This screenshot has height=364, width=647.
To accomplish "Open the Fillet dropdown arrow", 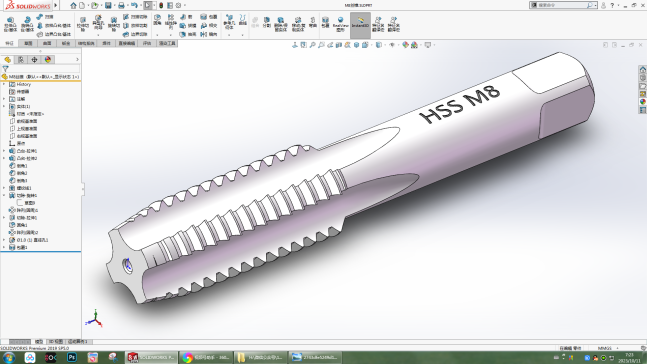I will pyautogui.click(x=157, y=35).
